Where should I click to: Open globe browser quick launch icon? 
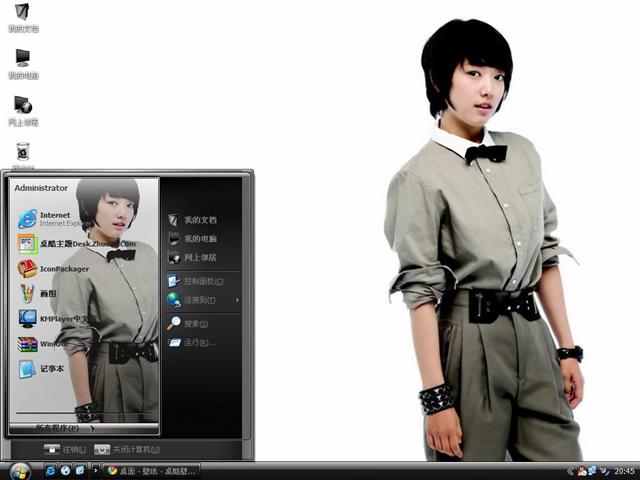(x=65, y=471)
